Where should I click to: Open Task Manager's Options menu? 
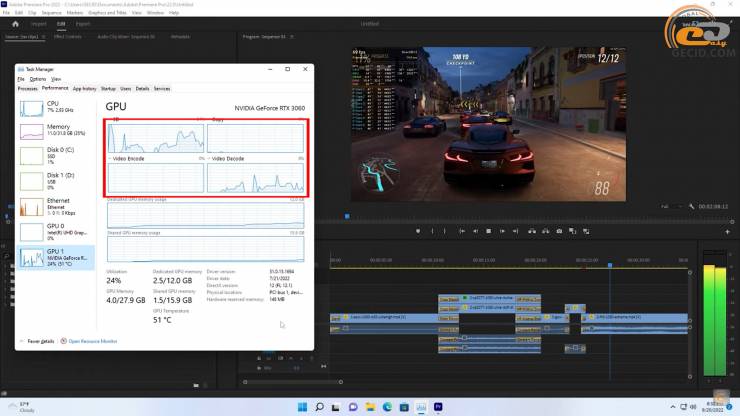pyautogui.click(x=38, y=79)
